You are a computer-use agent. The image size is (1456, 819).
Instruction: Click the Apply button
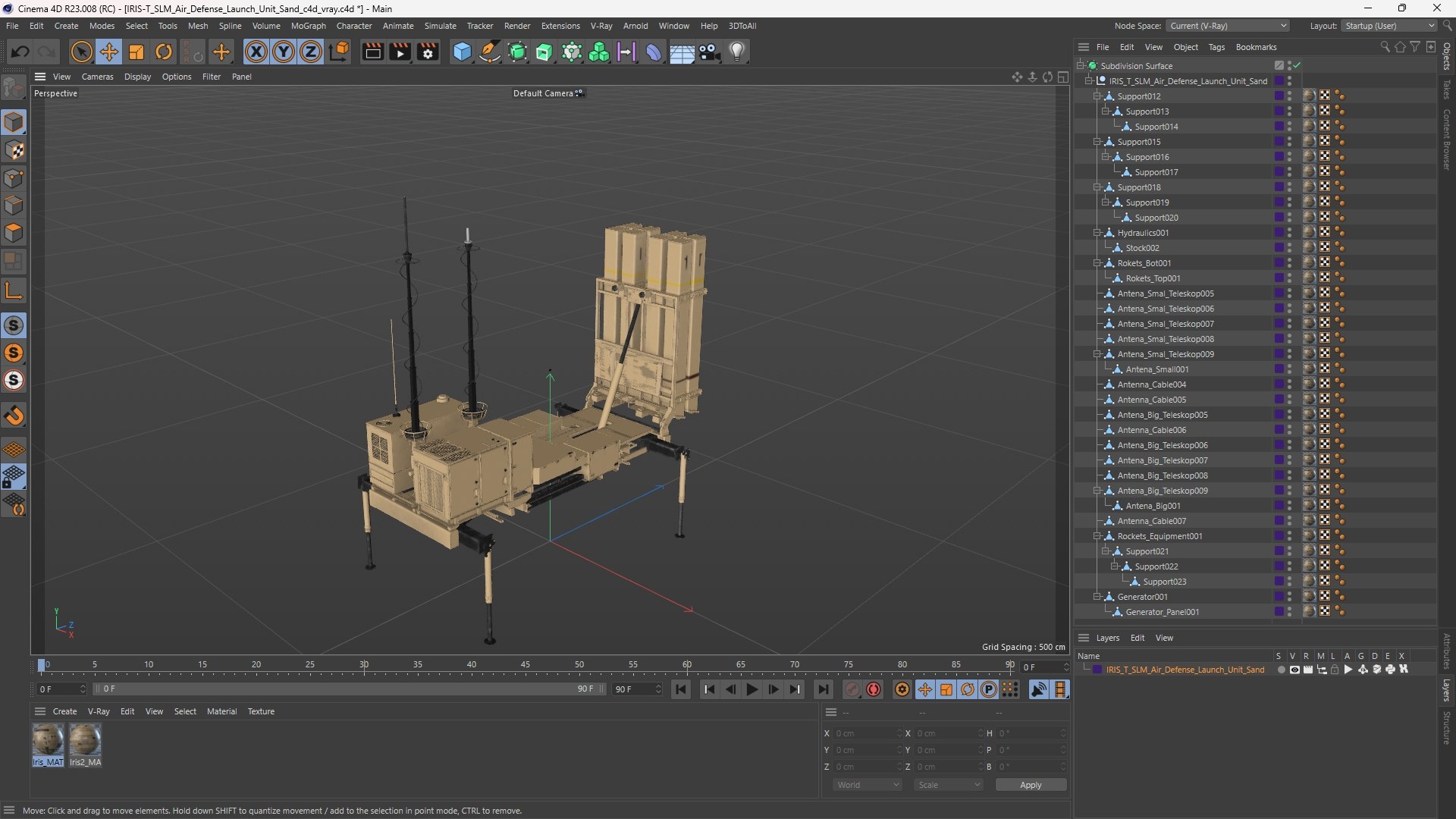pyautogui.click(x=1030, y=785)
